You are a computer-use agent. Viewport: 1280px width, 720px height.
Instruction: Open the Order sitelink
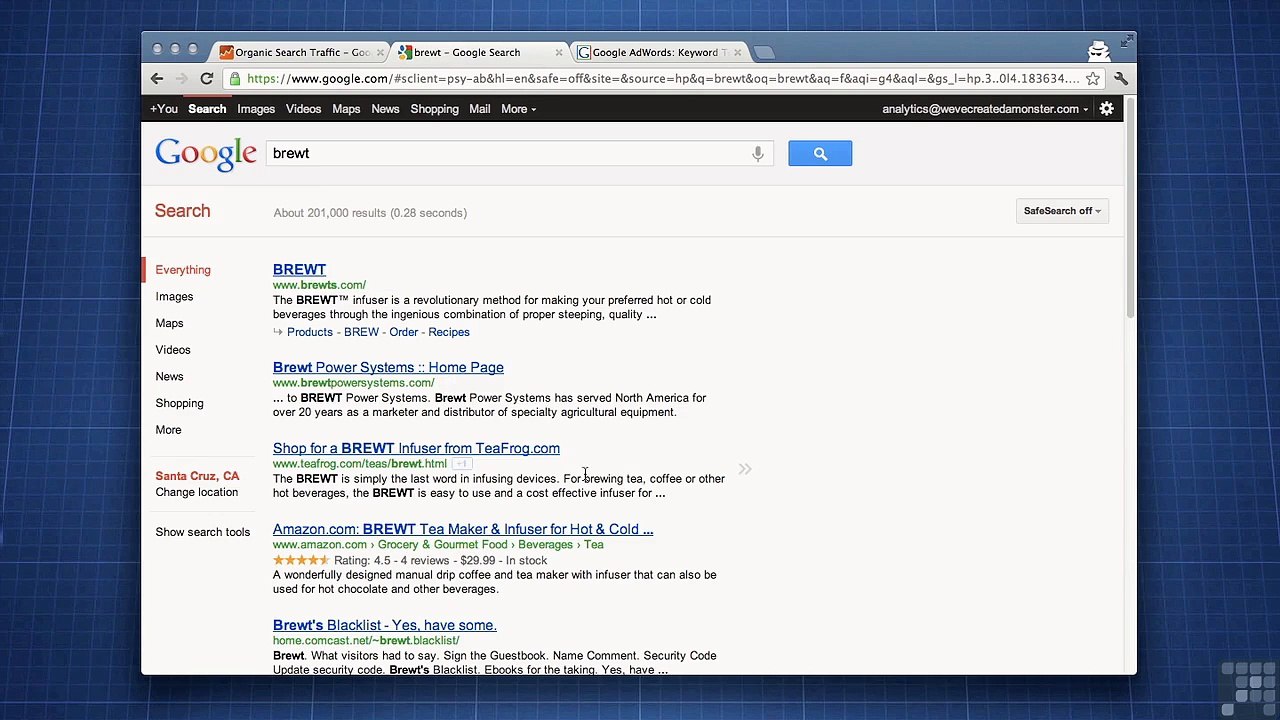(404, 332)
